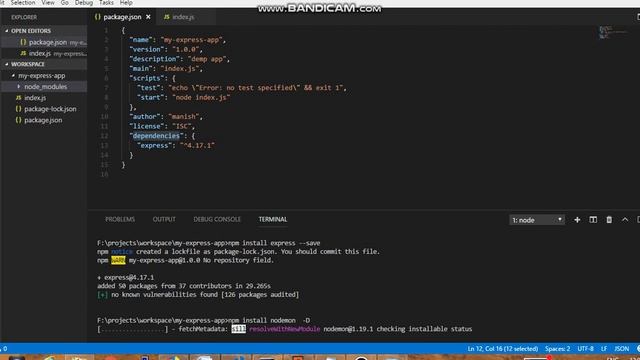Click the '+ express@4.17.1' terminal output
The height and width of the screenshot is (360, 640).
pyautogui.click(x=126, y=278)
